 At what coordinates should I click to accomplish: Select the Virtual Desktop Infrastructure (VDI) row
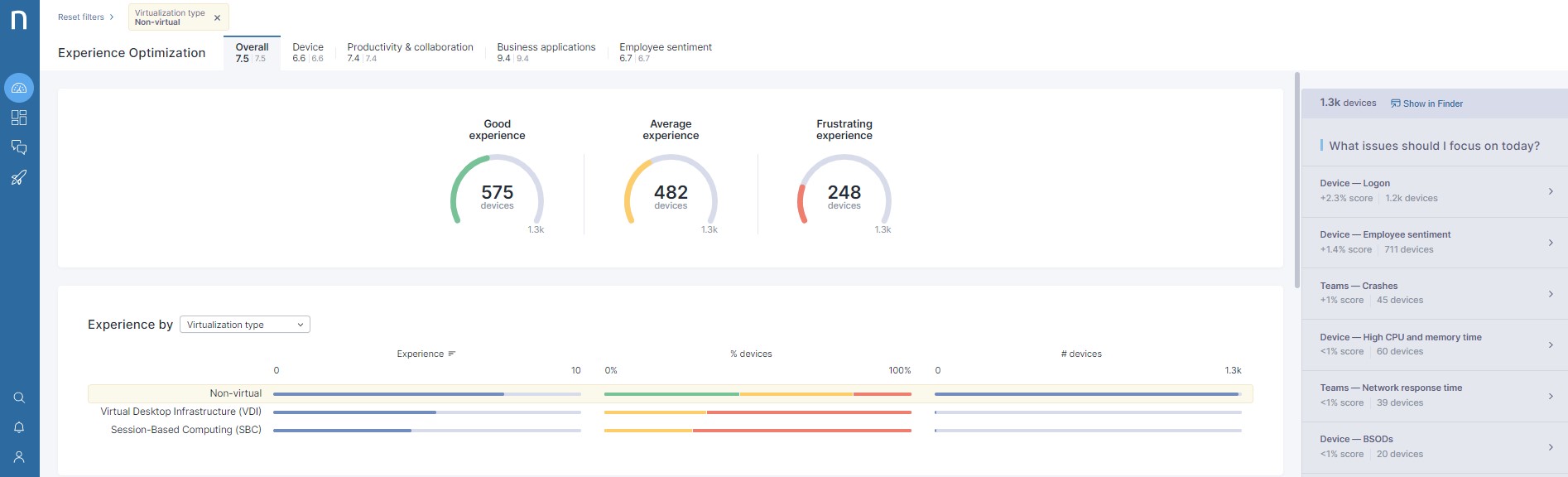tap(181, 412)
